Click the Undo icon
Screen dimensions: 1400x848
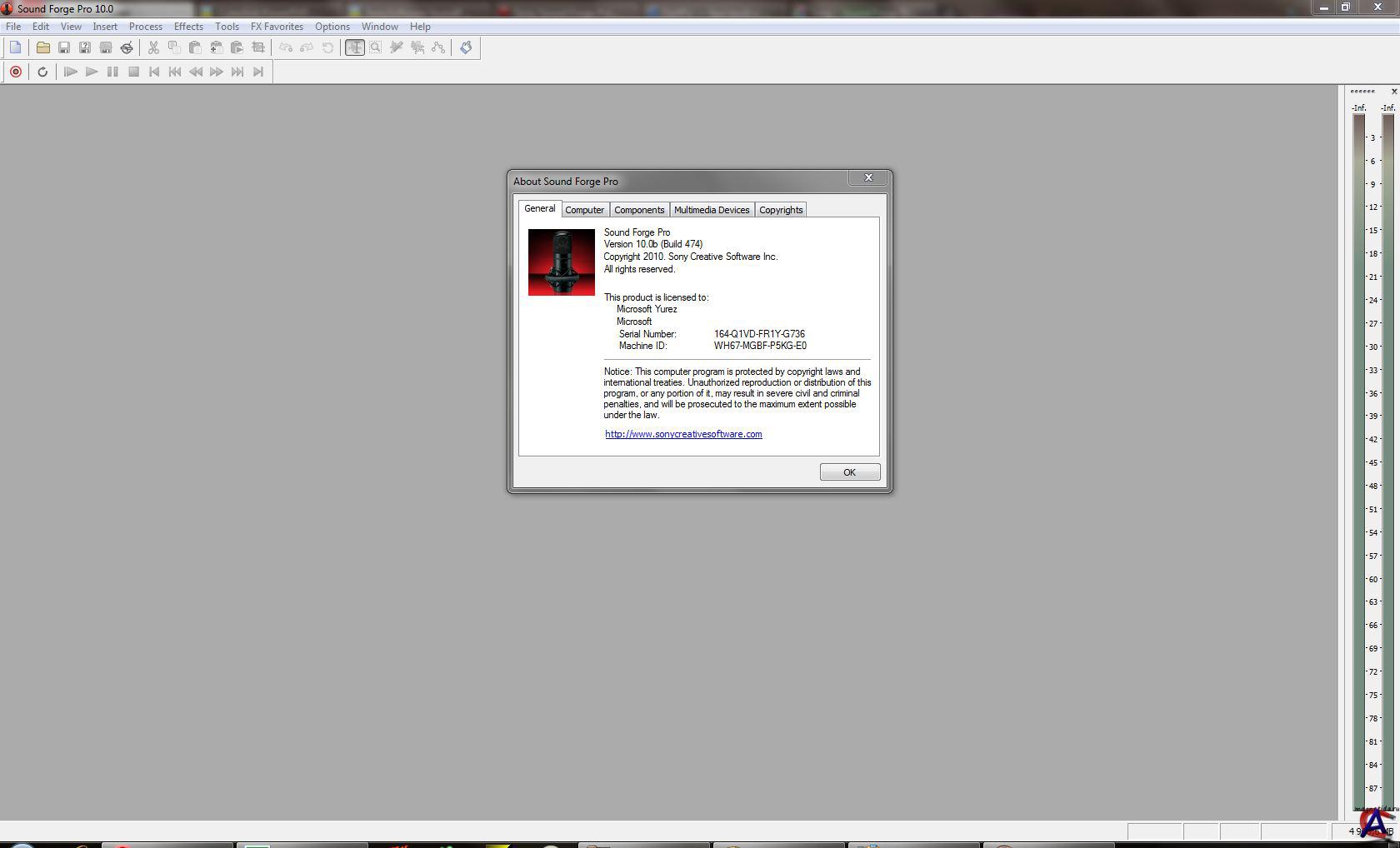click(x=286, y=47)
